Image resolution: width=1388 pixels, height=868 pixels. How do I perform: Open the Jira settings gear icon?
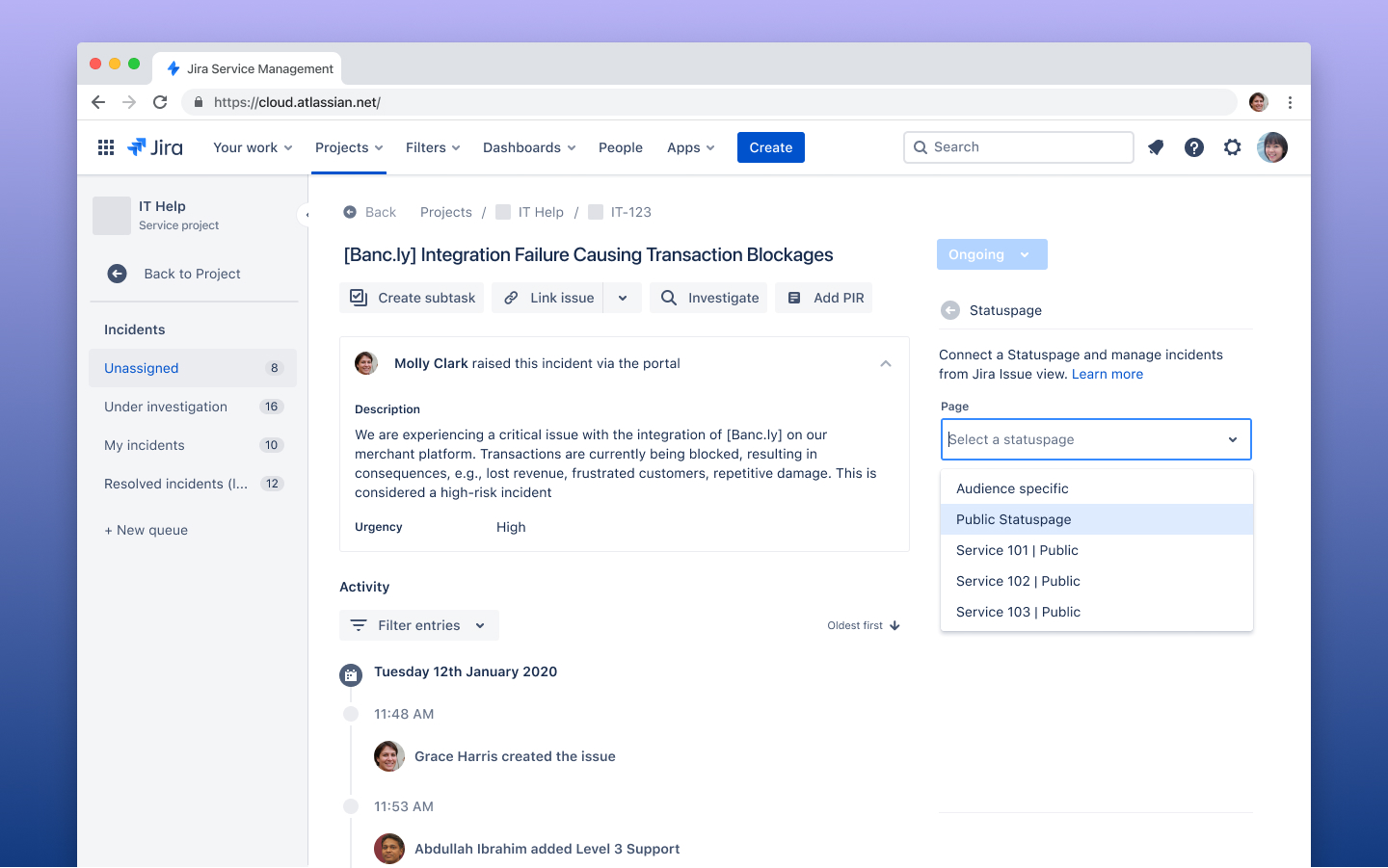[x=1233, y=146]
